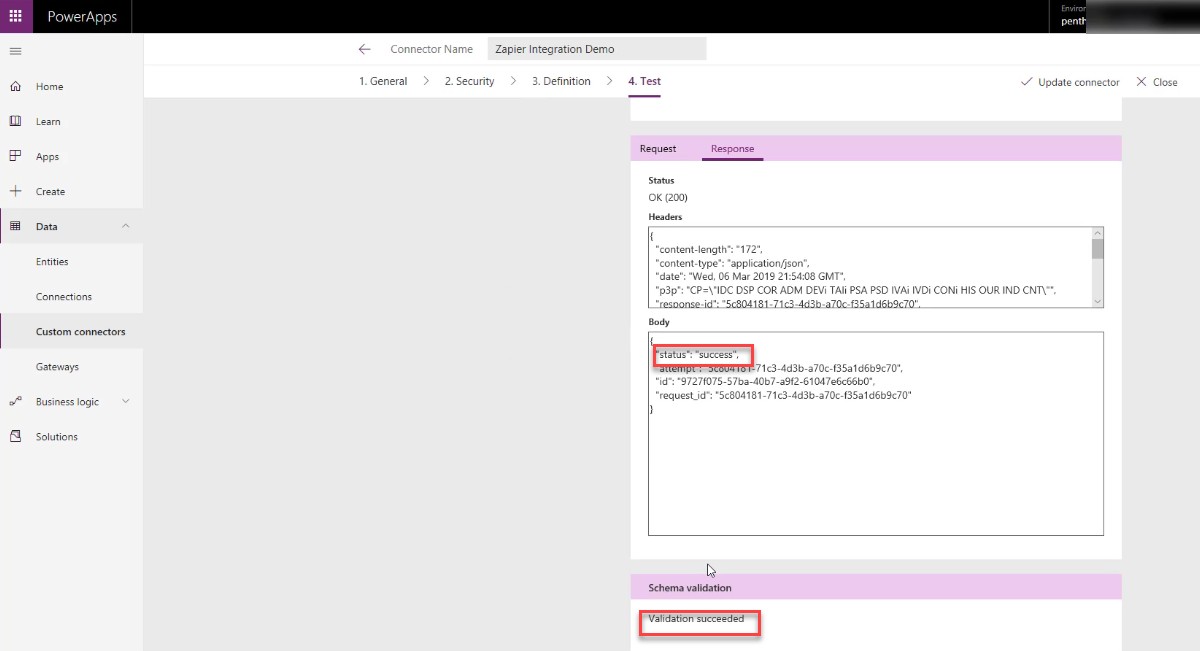This screenshot has height=651, width=1200.
Task: Click the "request_id" line in Body
Action: click(783, 395)
